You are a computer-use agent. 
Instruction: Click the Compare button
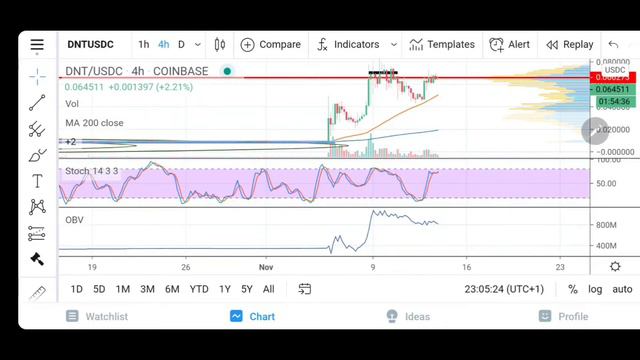pos(271,44)
